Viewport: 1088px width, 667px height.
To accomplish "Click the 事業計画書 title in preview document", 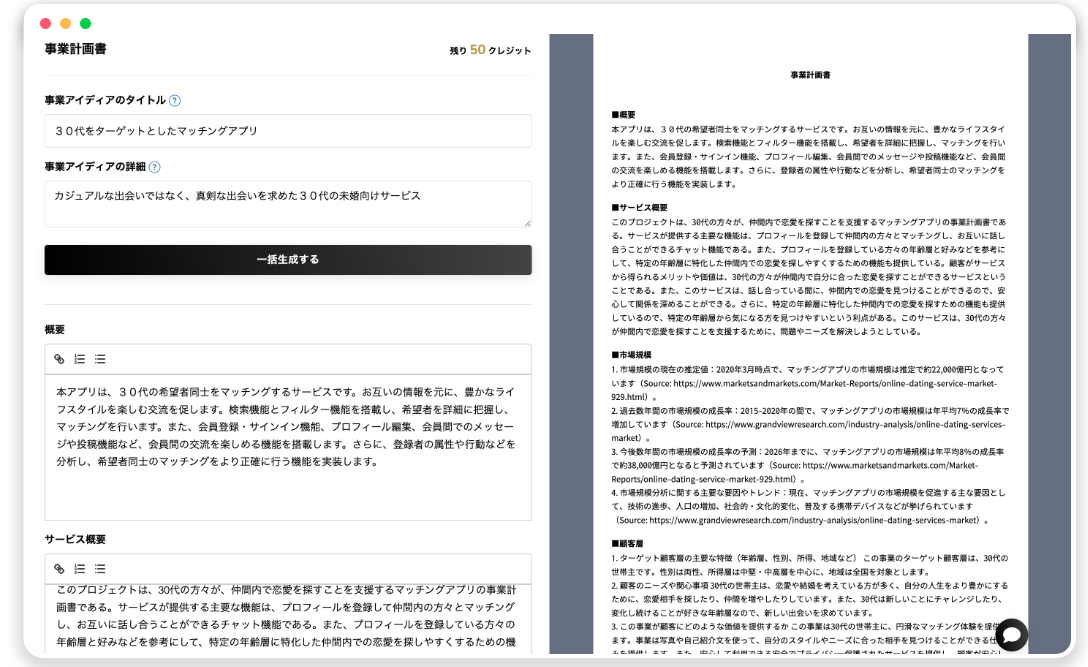I will coord(810,75).
